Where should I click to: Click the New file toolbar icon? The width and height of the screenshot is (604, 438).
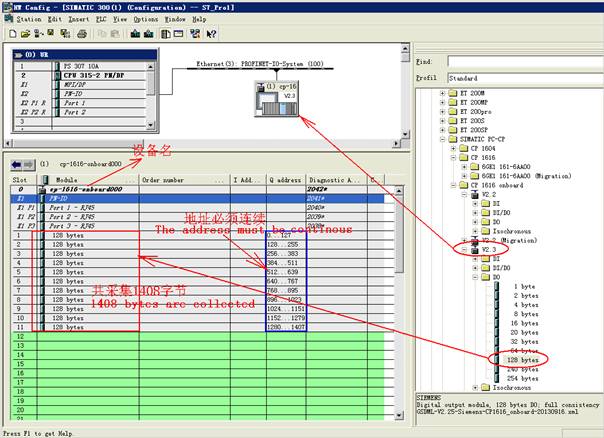point(11,33)
